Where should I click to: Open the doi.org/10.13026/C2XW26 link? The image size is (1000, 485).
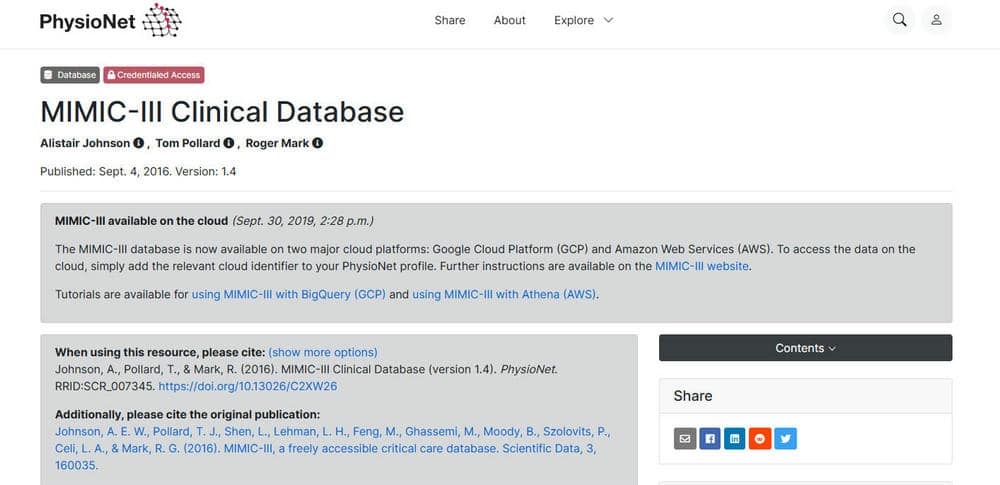coord(247,386)
